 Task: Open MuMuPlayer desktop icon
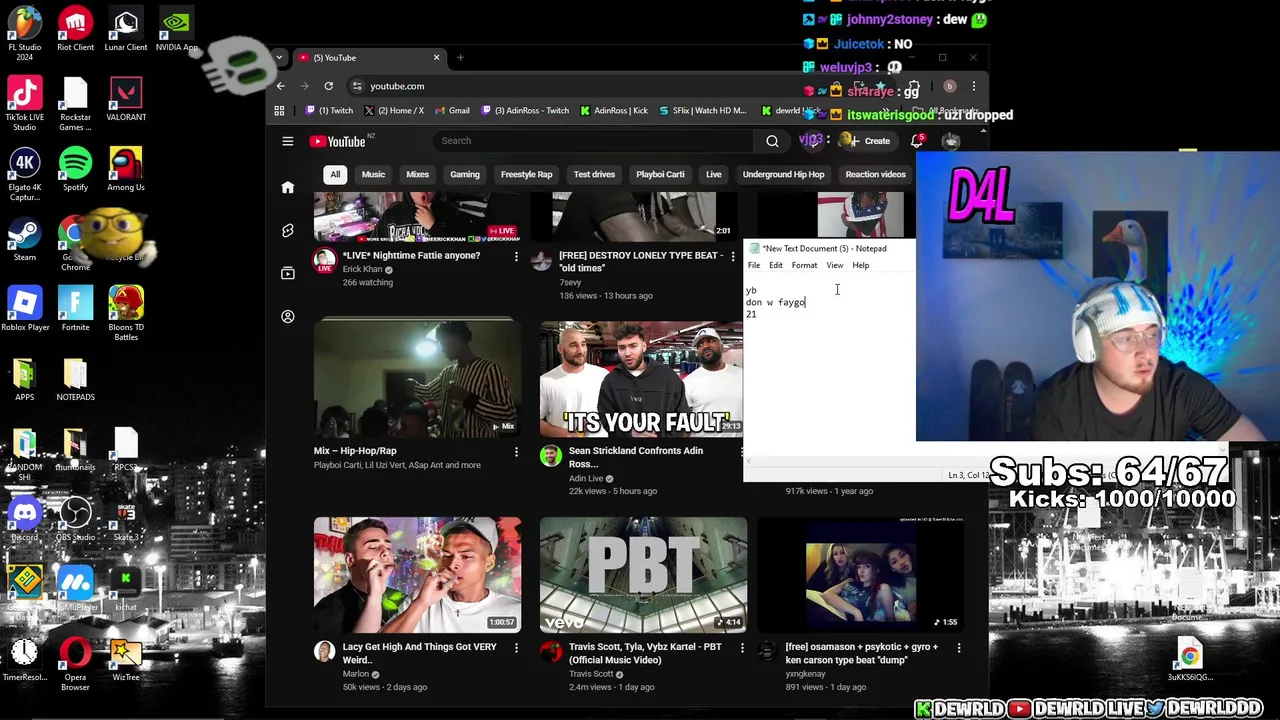click(x=75, y=590)
